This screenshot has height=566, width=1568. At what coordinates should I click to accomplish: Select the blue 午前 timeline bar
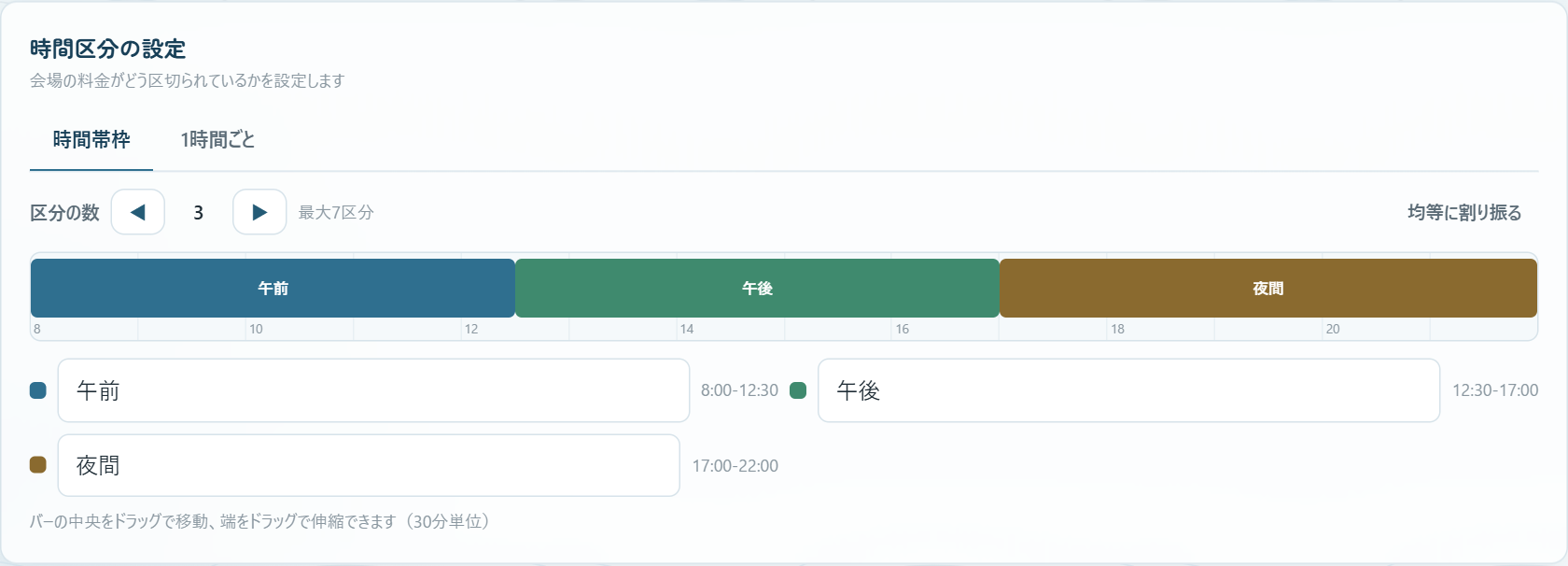coord(273,288)
